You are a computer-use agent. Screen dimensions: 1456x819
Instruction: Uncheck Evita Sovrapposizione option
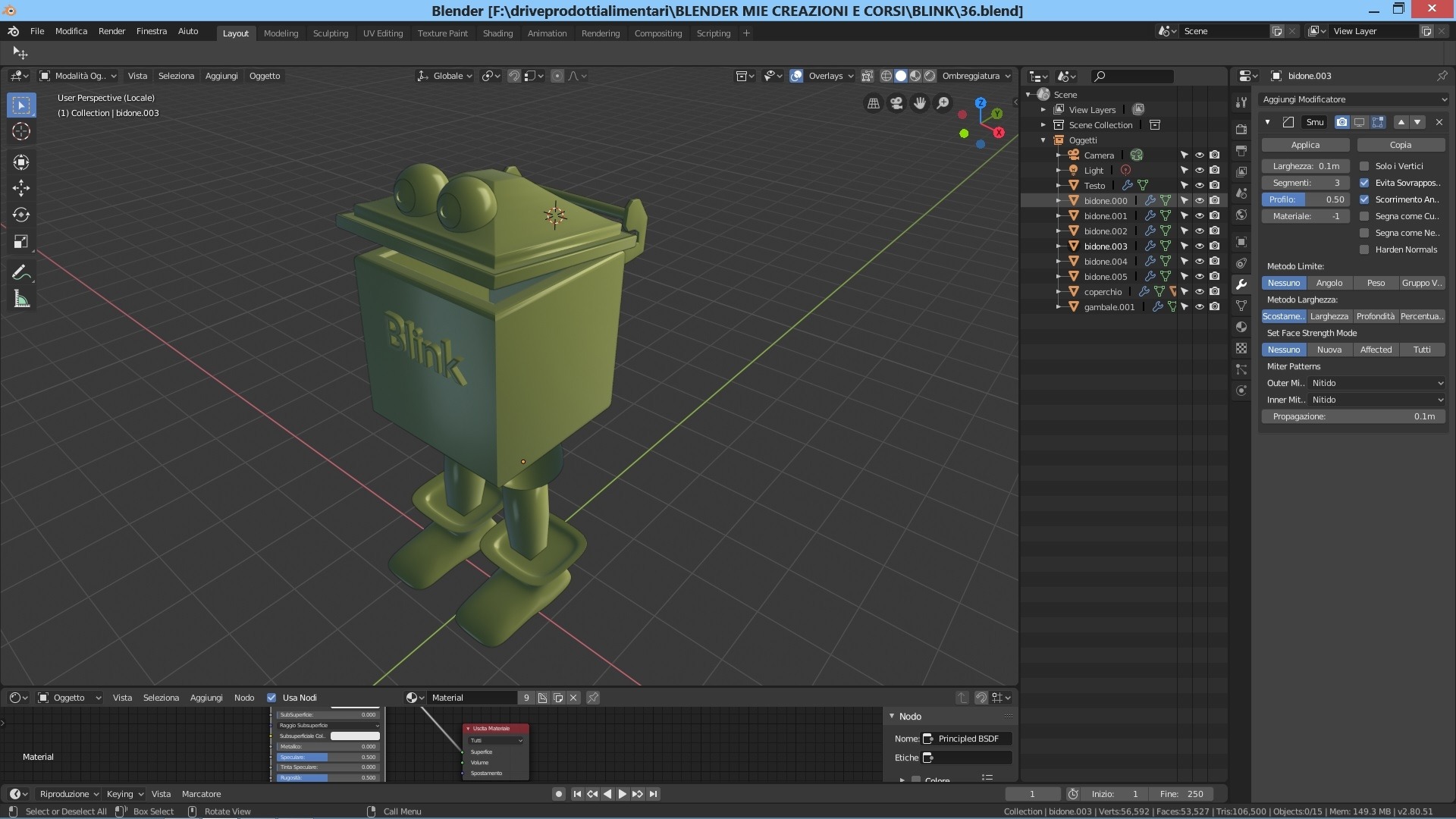tap(1364, 183)
